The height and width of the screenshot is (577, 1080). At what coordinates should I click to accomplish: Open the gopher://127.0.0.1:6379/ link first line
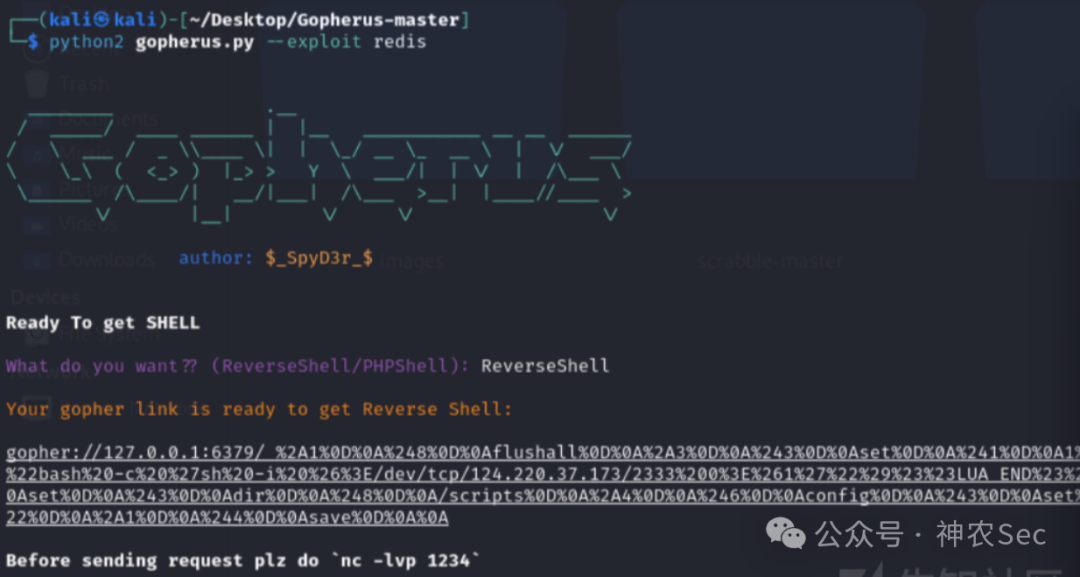click(x=543, y=453)
